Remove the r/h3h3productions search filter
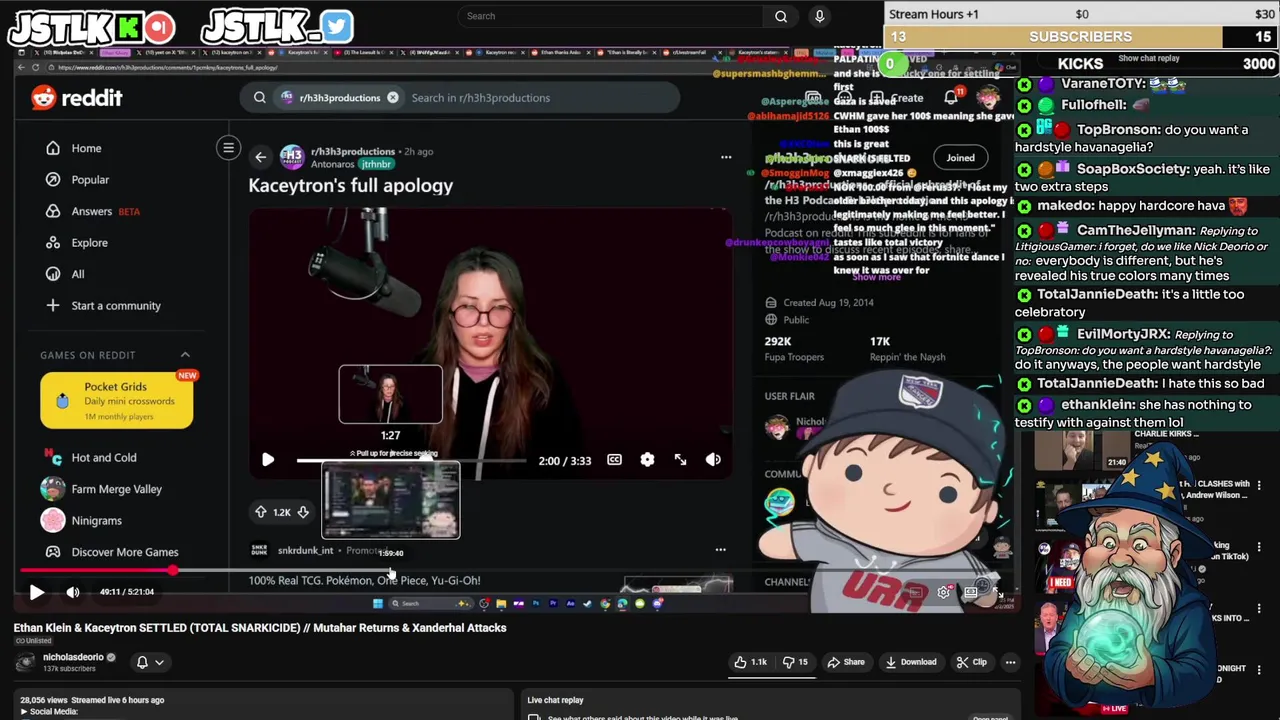The image size is (1280, 720). tap(393, 98)
